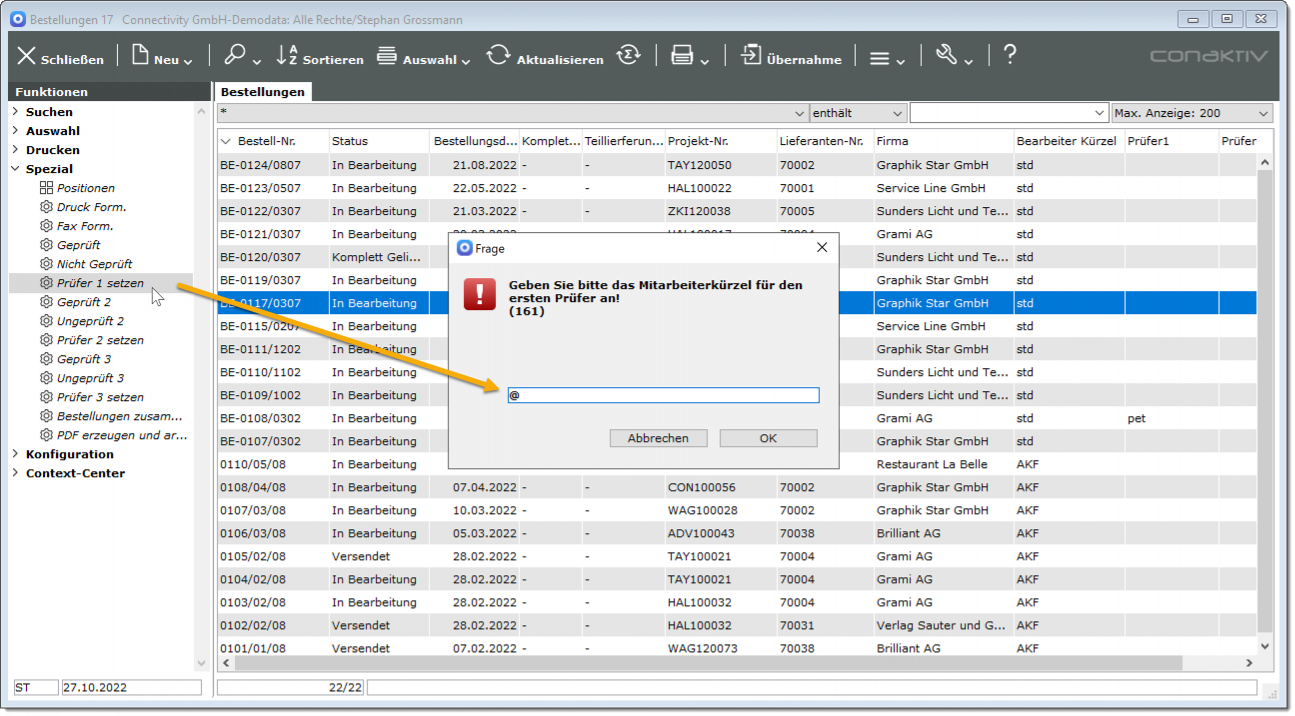Open the Max. Anzeige: 200 dropdown
The image size is (1295, 716).
click(x=1191, y=113)
